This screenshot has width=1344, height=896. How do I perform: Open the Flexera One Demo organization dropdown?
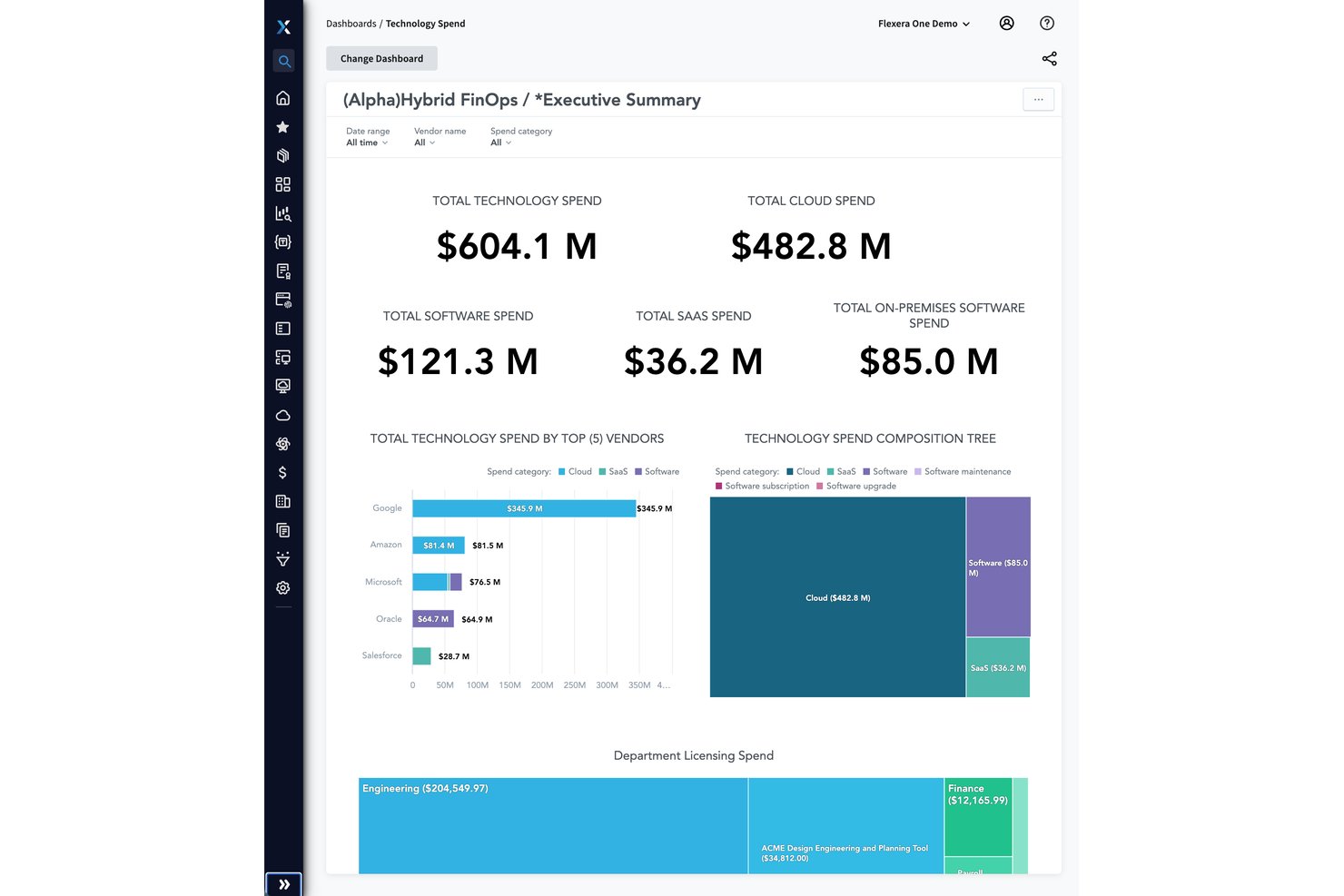pyautogui.click(x=924, y=24)
